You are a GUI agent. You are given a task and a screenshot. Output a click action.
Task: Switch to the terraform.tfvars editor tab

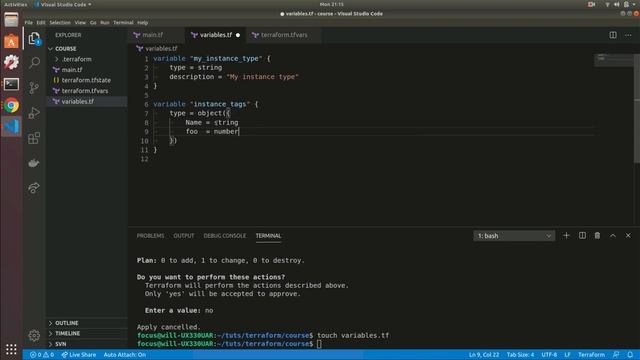tap(284, 35)
